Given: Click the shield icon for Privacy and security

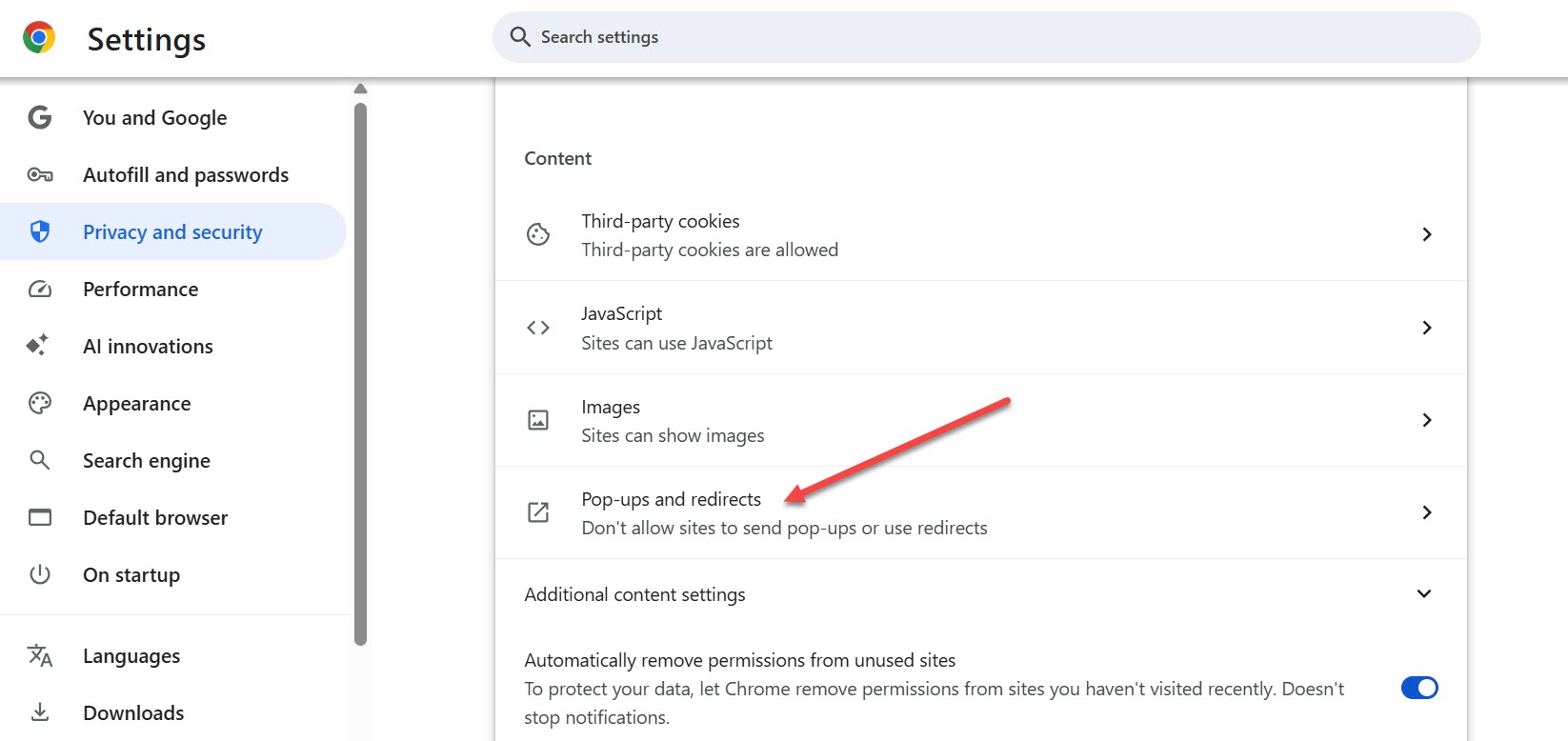Looking at the screenshot, I should pos(40,231).
